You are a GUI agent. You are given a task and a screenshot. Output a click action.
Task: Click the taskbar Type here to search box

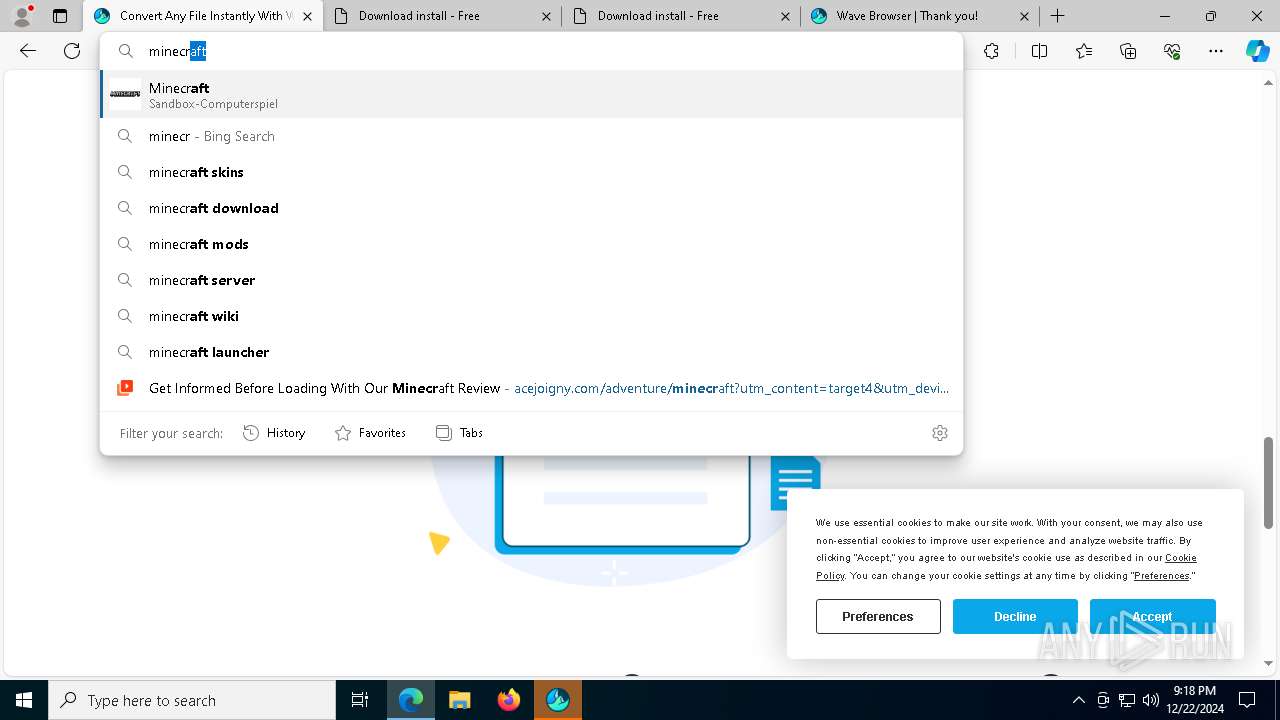tap(192, 700)
